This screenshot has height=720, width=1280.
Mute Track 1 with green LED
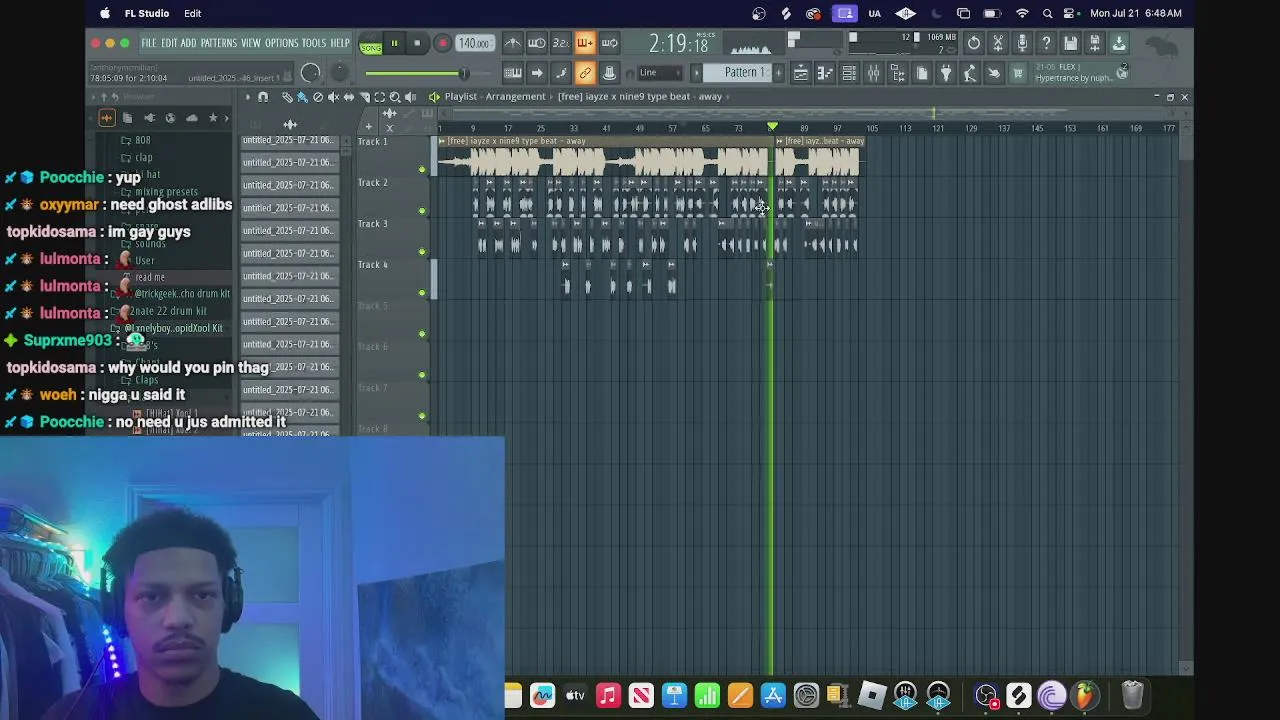point(422,170)
